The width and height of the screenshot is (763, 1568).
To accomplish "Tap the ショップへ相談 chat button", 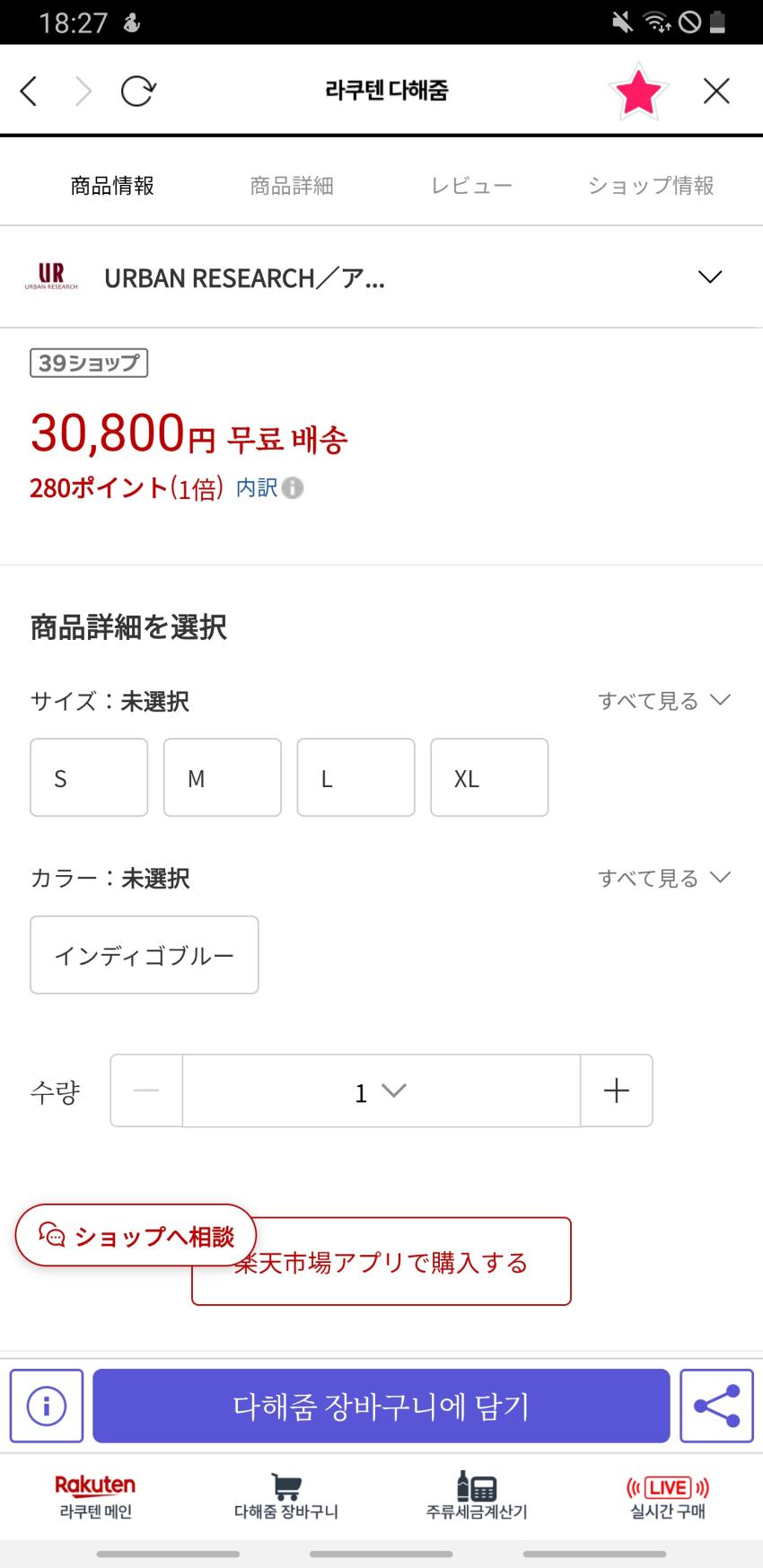I will pyautogui.click(x=136, y=1236).
